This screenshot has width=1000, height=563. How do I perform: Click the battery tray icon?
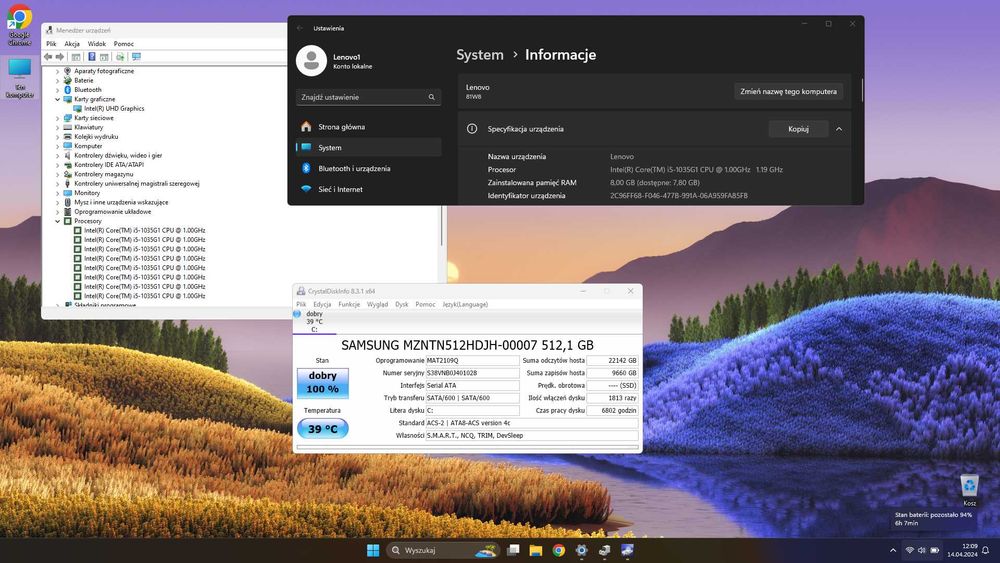click(935, 550)
